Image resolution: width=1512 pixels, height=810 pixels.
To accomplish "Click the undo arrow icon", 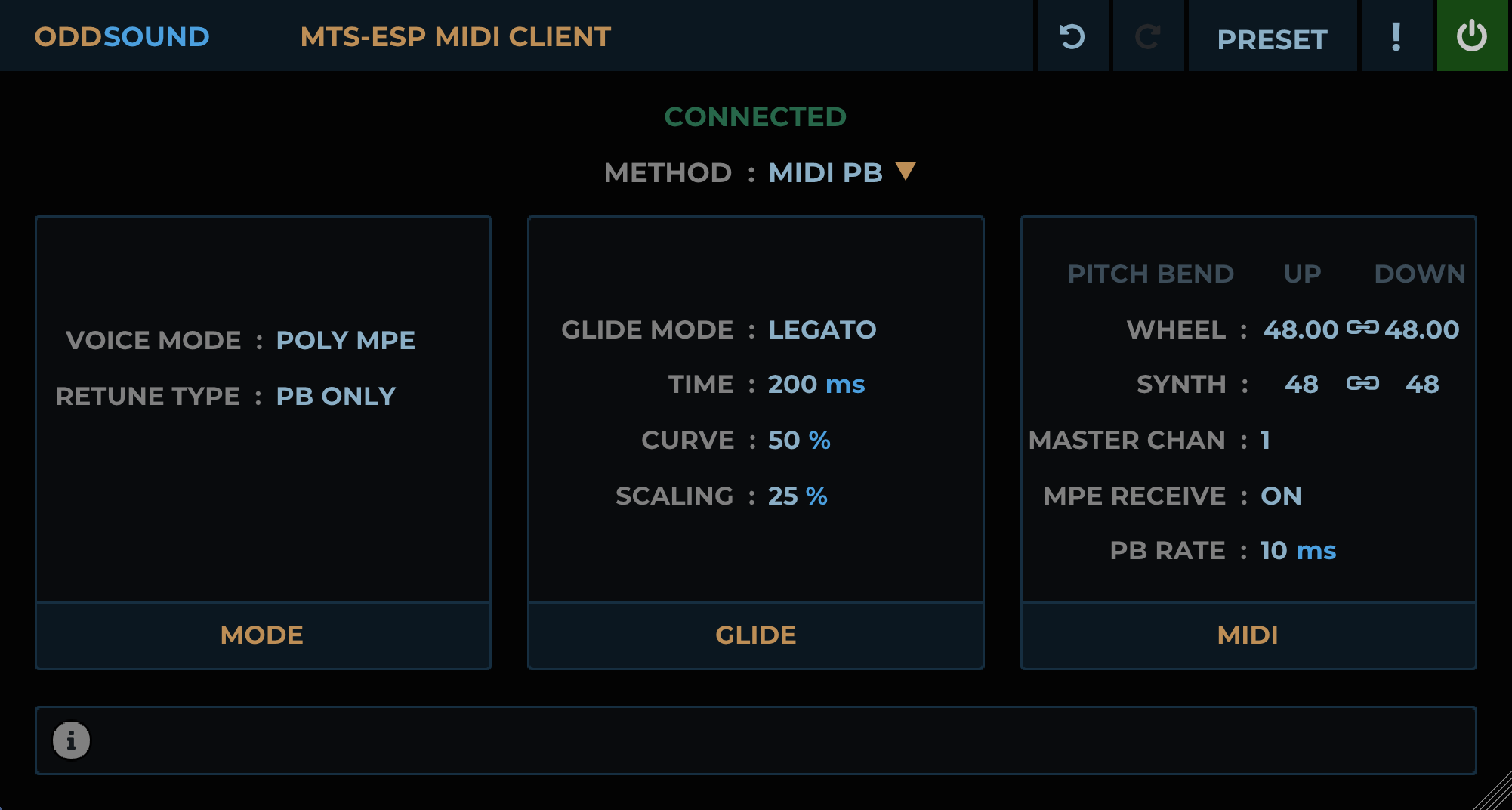I will point(1072,36).
